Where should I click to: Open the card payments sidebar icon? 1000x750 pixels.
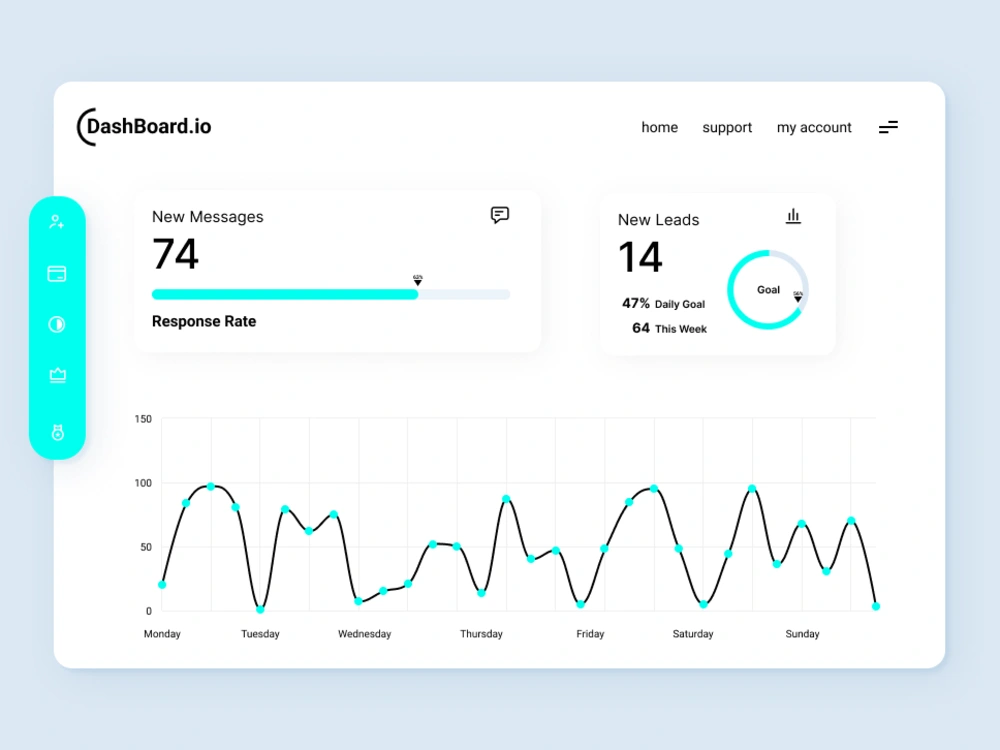point(57,274)
